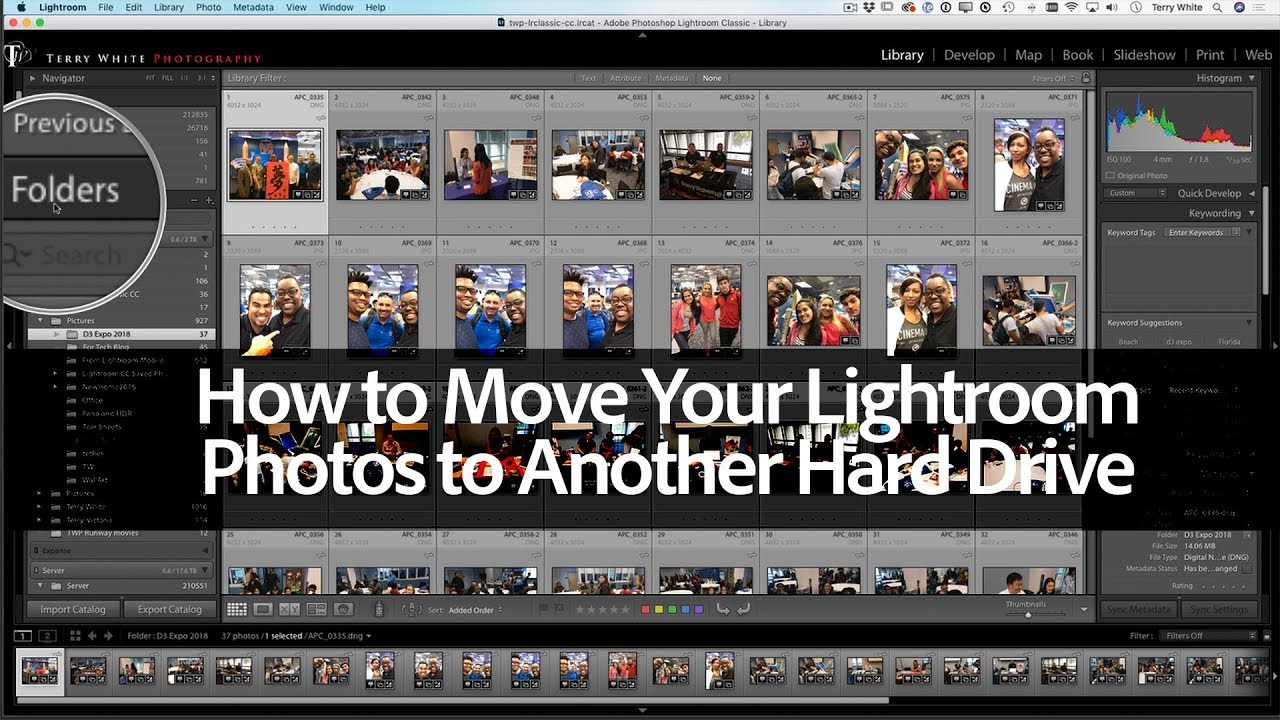Open the Metadata menu
1280x720 pixels.
click(x=254, y=7)
